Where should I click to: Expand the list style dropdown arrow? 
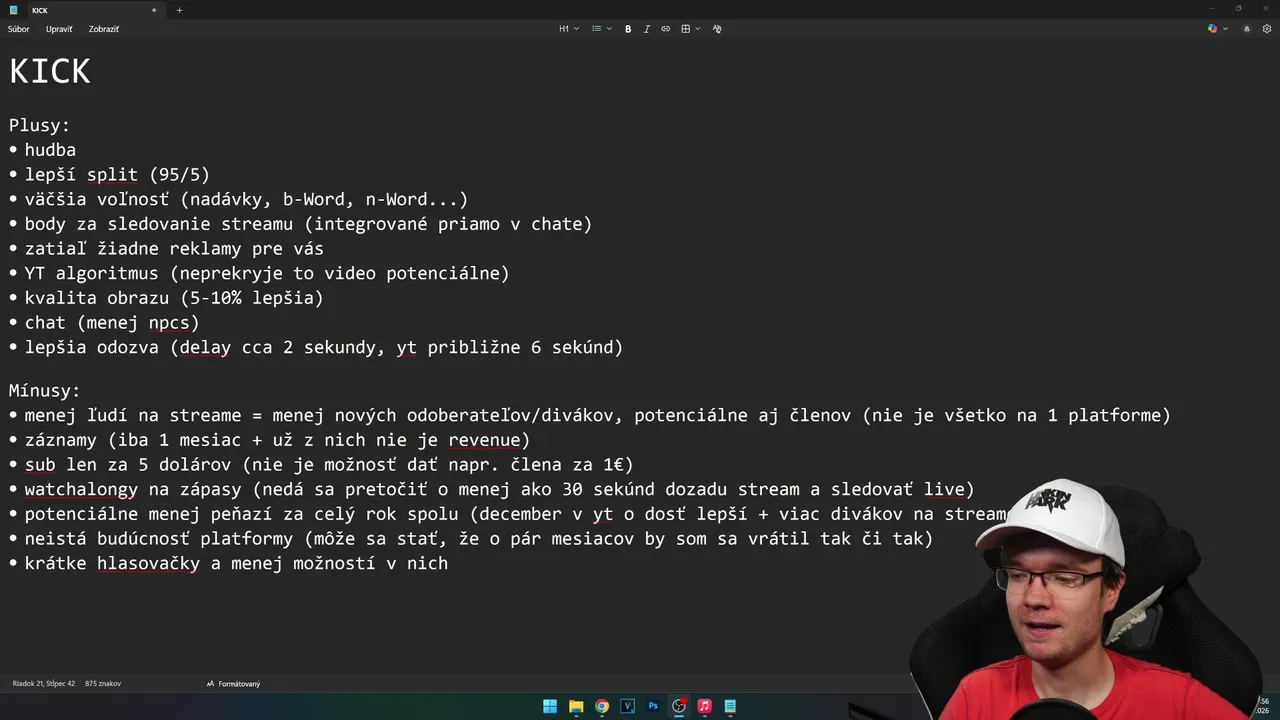(x=608, y=29)
